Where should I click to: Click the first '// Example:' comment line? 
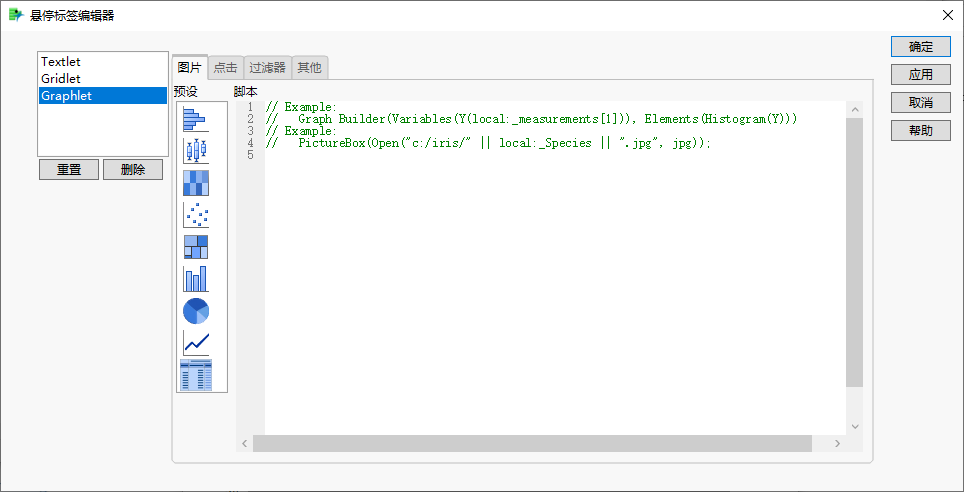[x=301, y=107]
